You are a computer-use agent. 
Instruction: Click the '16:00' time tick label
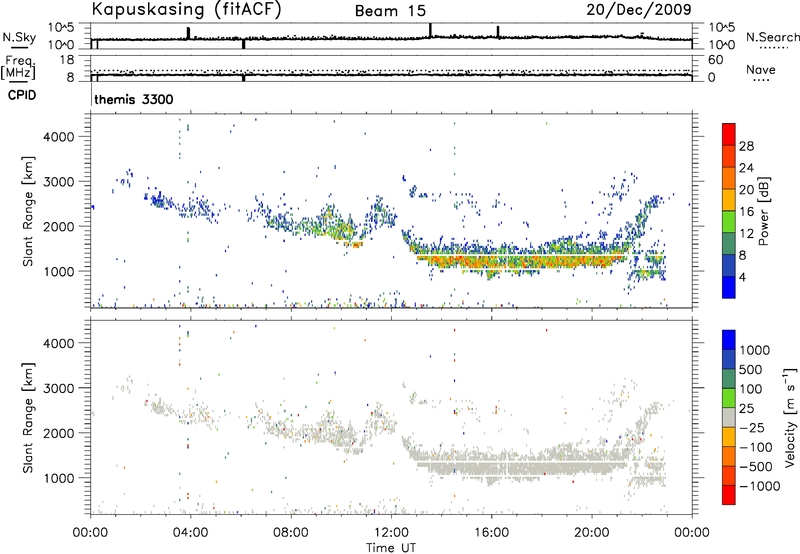tap(491, 533)
